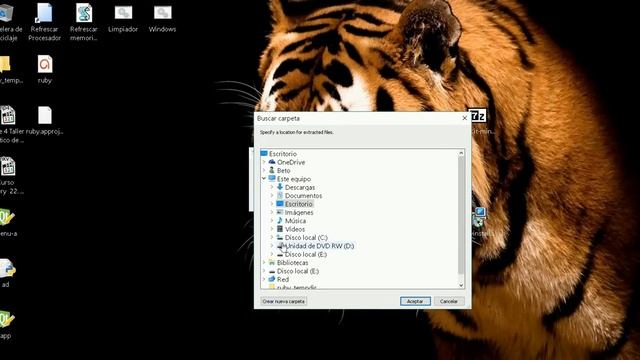Viewport: 640px width, 360px height.
Task: Click the tree scrollbar up arrow
Action: pyautogui.click(x=461, y=153)
